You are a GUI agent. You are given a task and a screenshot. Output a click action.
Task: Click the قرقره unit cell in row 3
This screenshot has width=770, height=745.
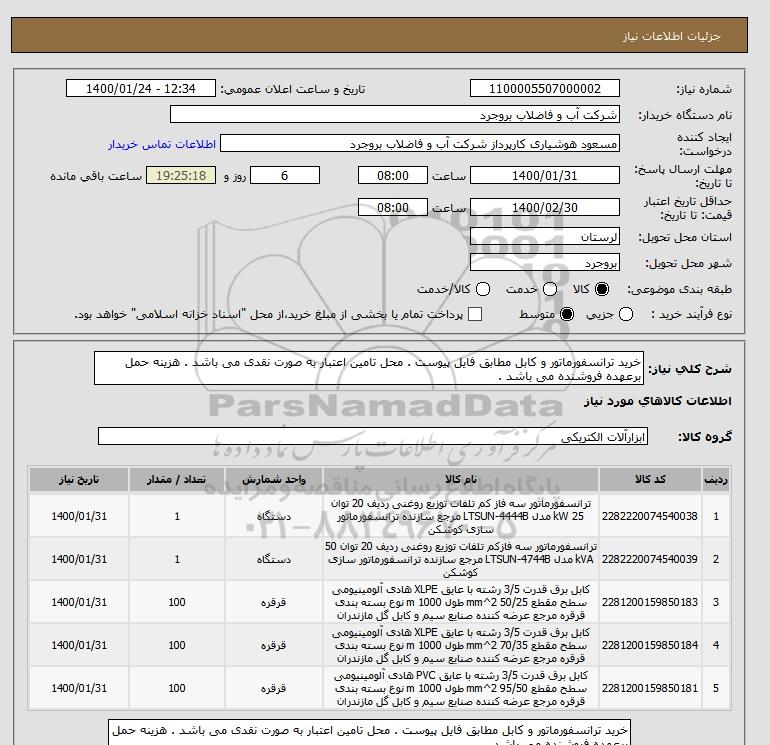(x=274, y=602)
